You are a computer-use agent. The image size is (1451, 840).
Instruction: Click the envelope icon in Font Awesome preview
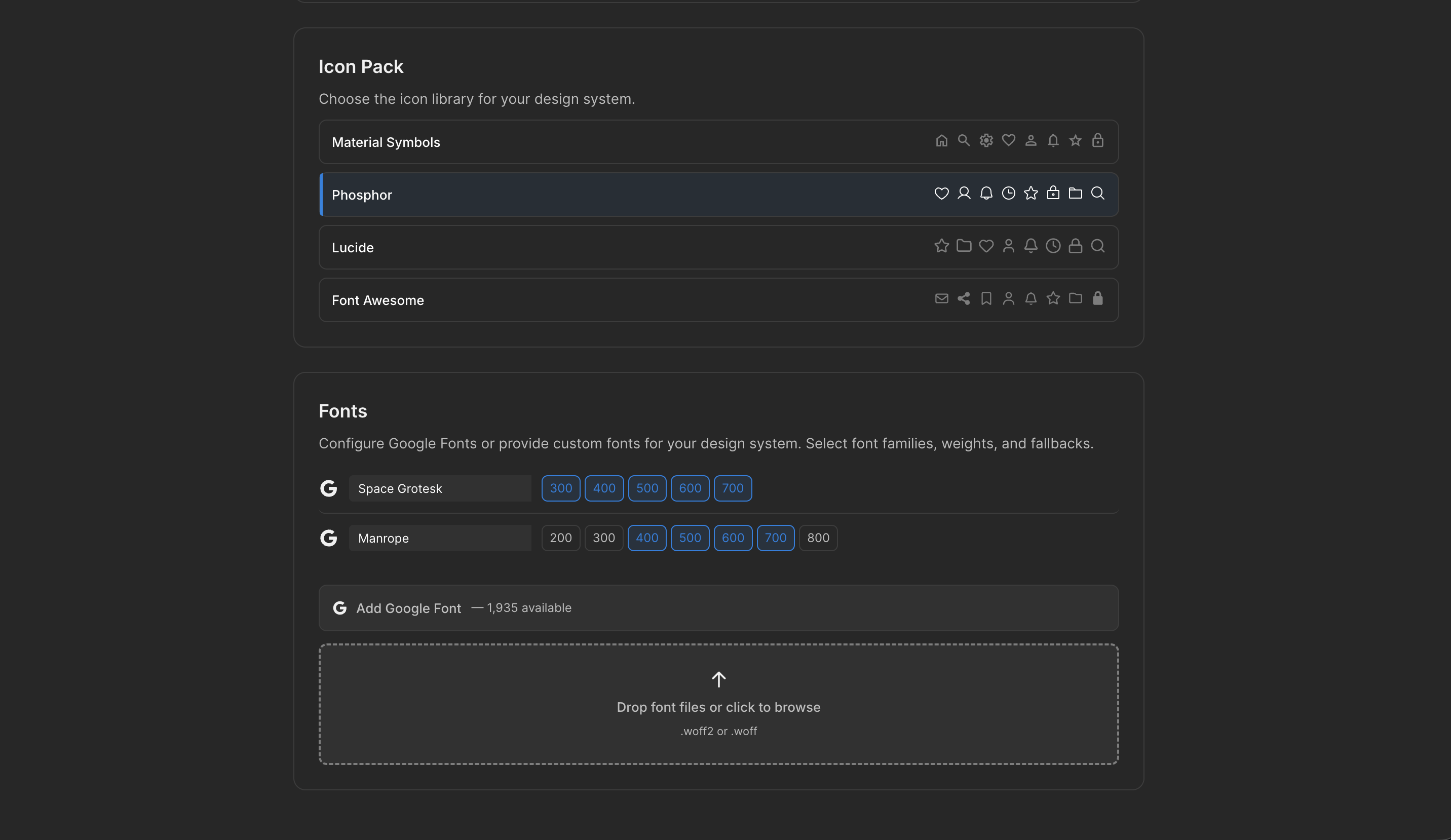pyautogui.click(x=941, y=298)
